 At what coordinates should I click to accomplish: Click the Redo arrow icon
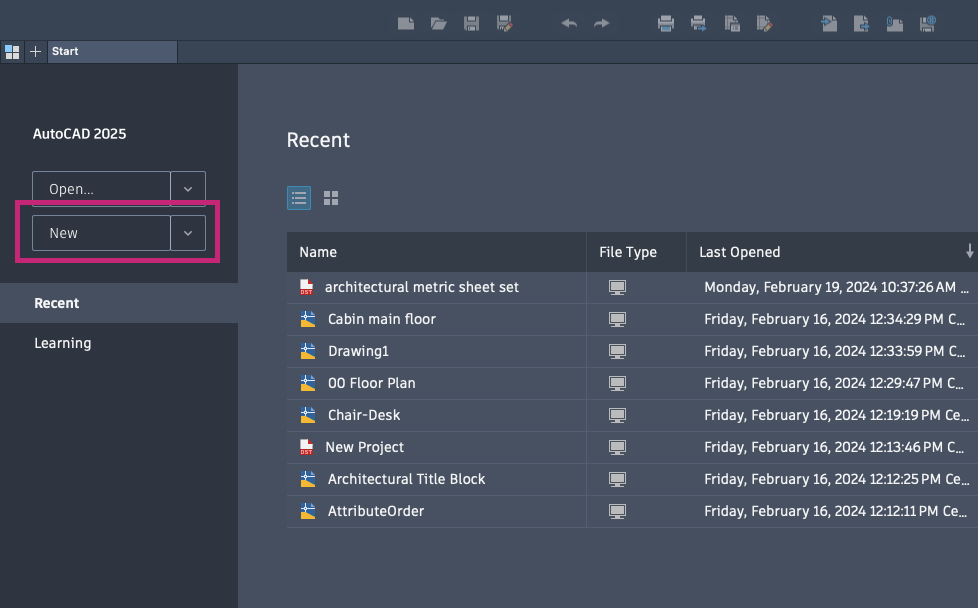(x=601, y=24)
